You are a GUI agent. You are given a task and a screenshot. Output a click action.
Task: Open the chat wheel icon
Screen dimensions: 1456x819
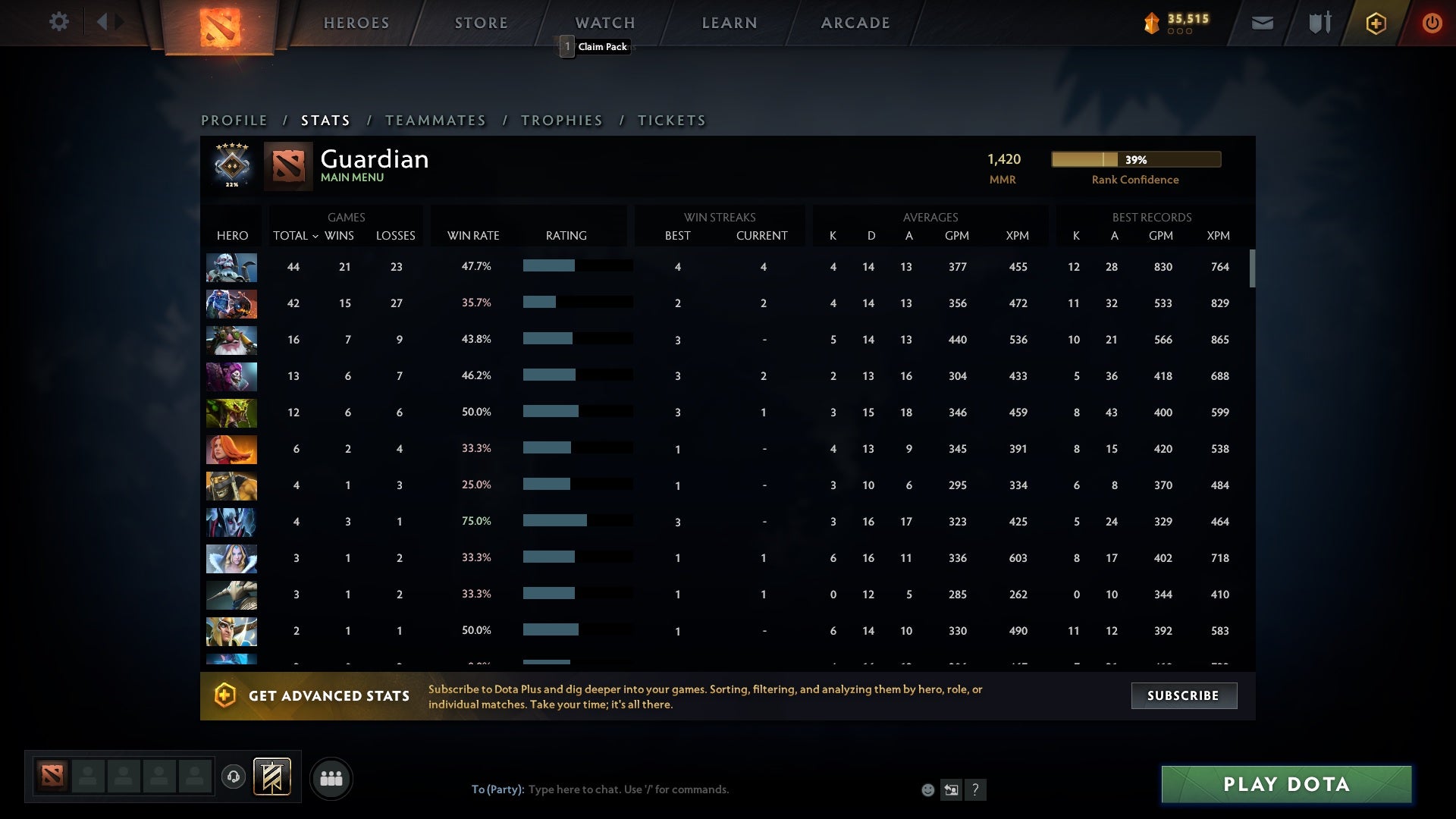tap(952, 789)
